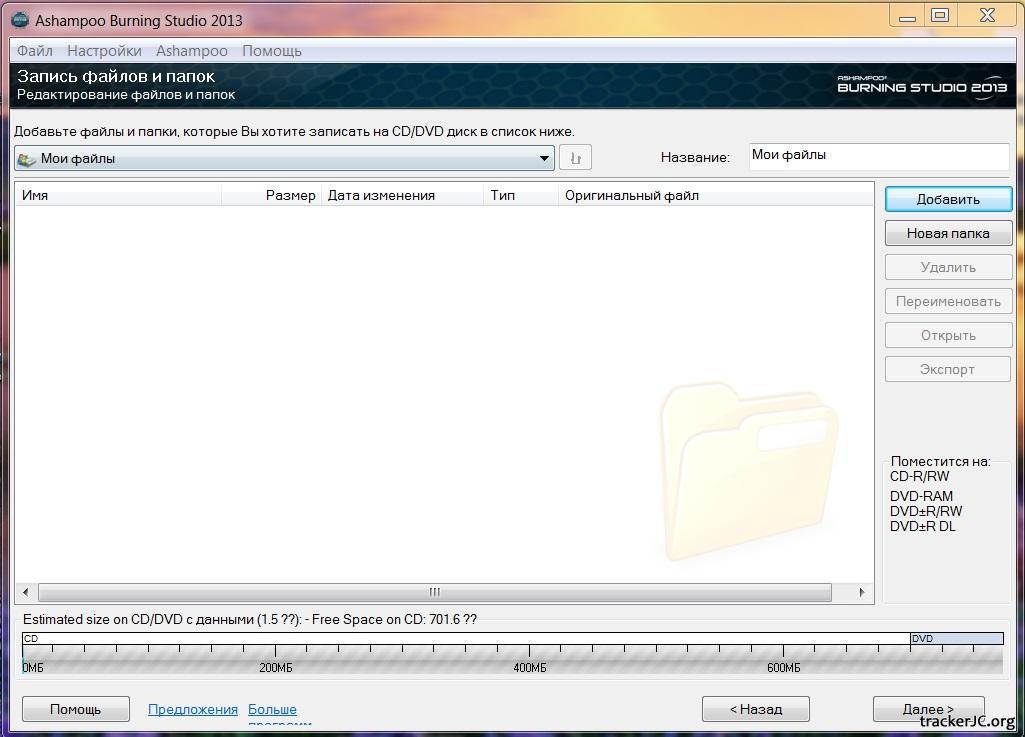The image size is (1025, 737).
Task: Click the Далее > button
Action: point(927,709)
